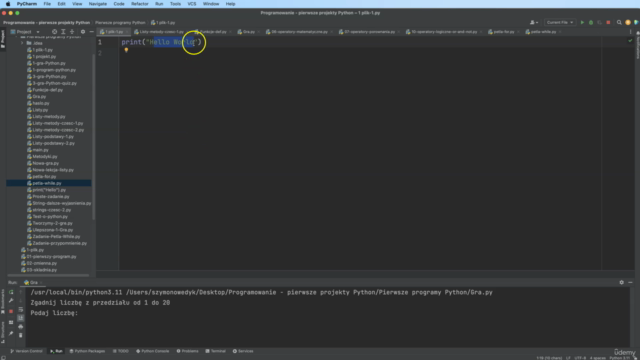
Task: Click the yellow lightbulb intention icon in editor
Action: 126,50
